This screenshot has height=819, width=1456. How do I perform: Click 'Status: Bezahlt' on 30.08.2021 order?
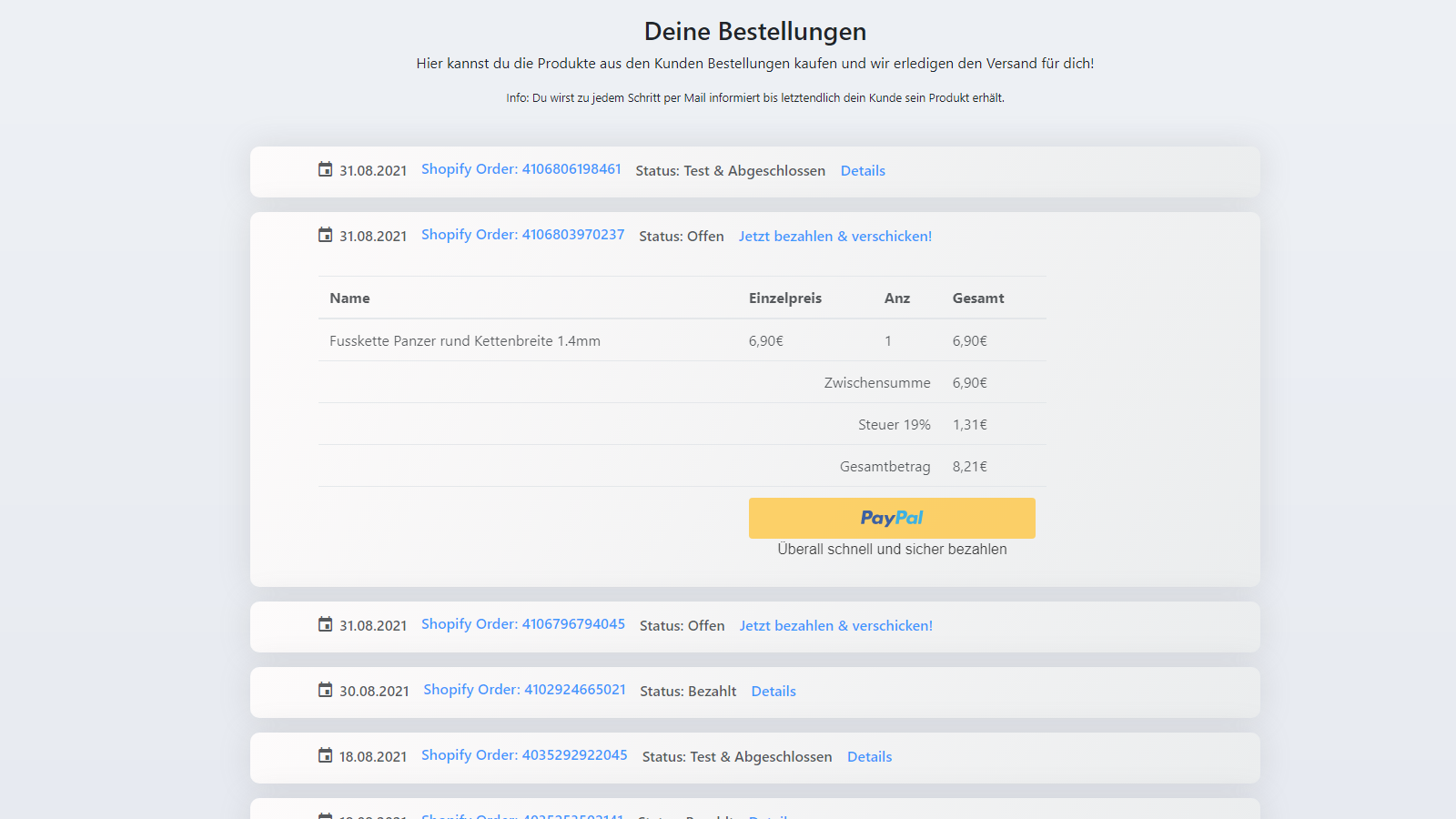tap(688, 692)
